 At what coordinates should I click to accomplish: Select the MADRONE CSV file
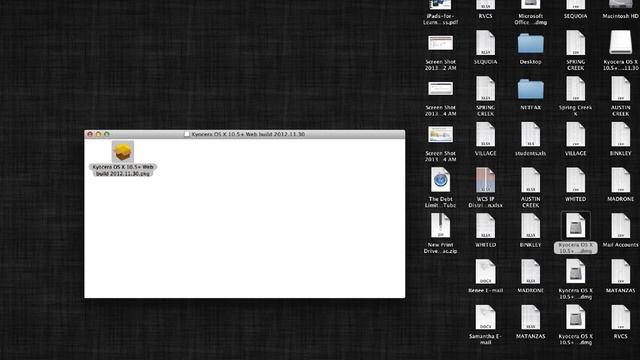coord(621,180)
